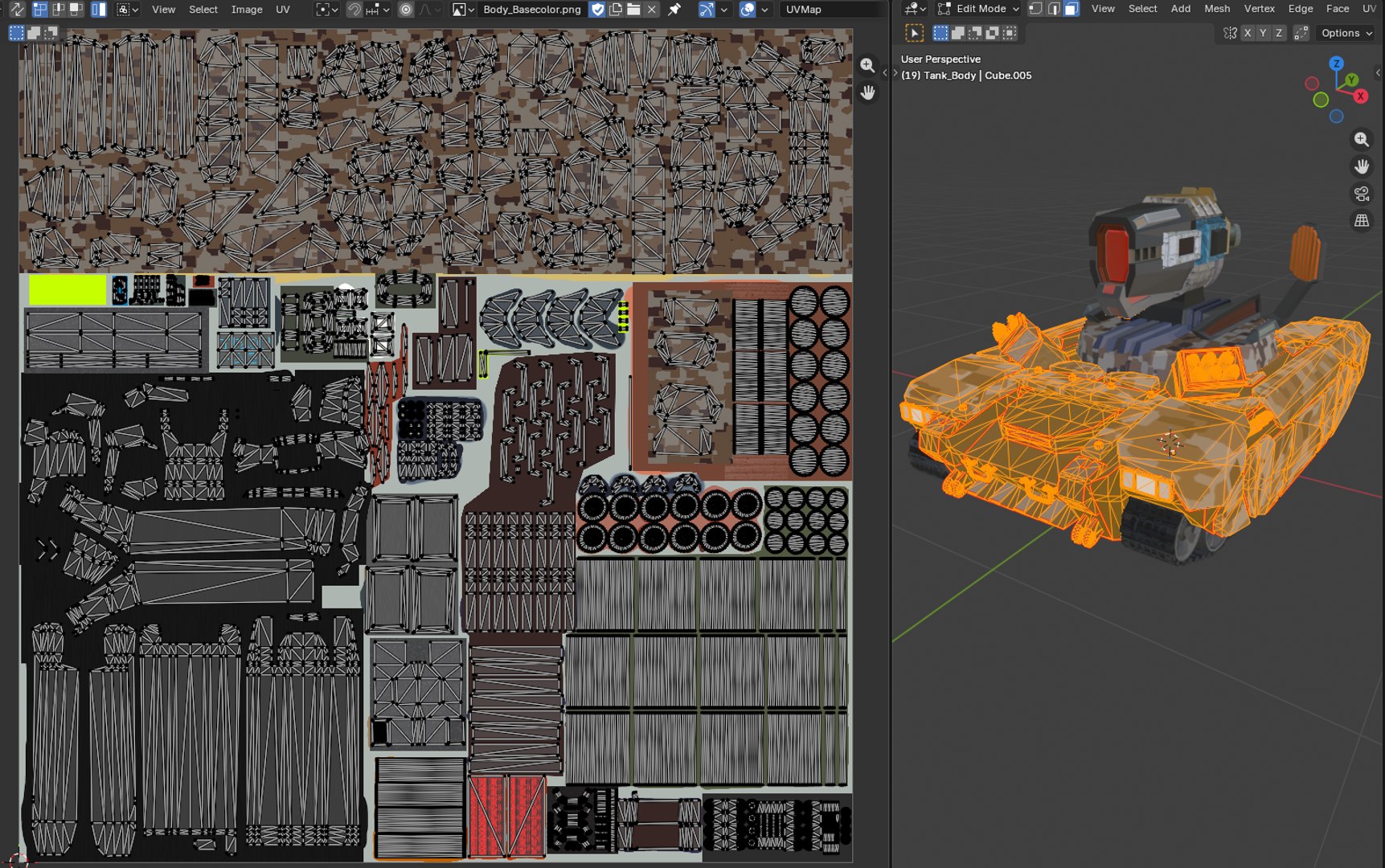Expand the Options dropdown

(x=1346, y=33)
